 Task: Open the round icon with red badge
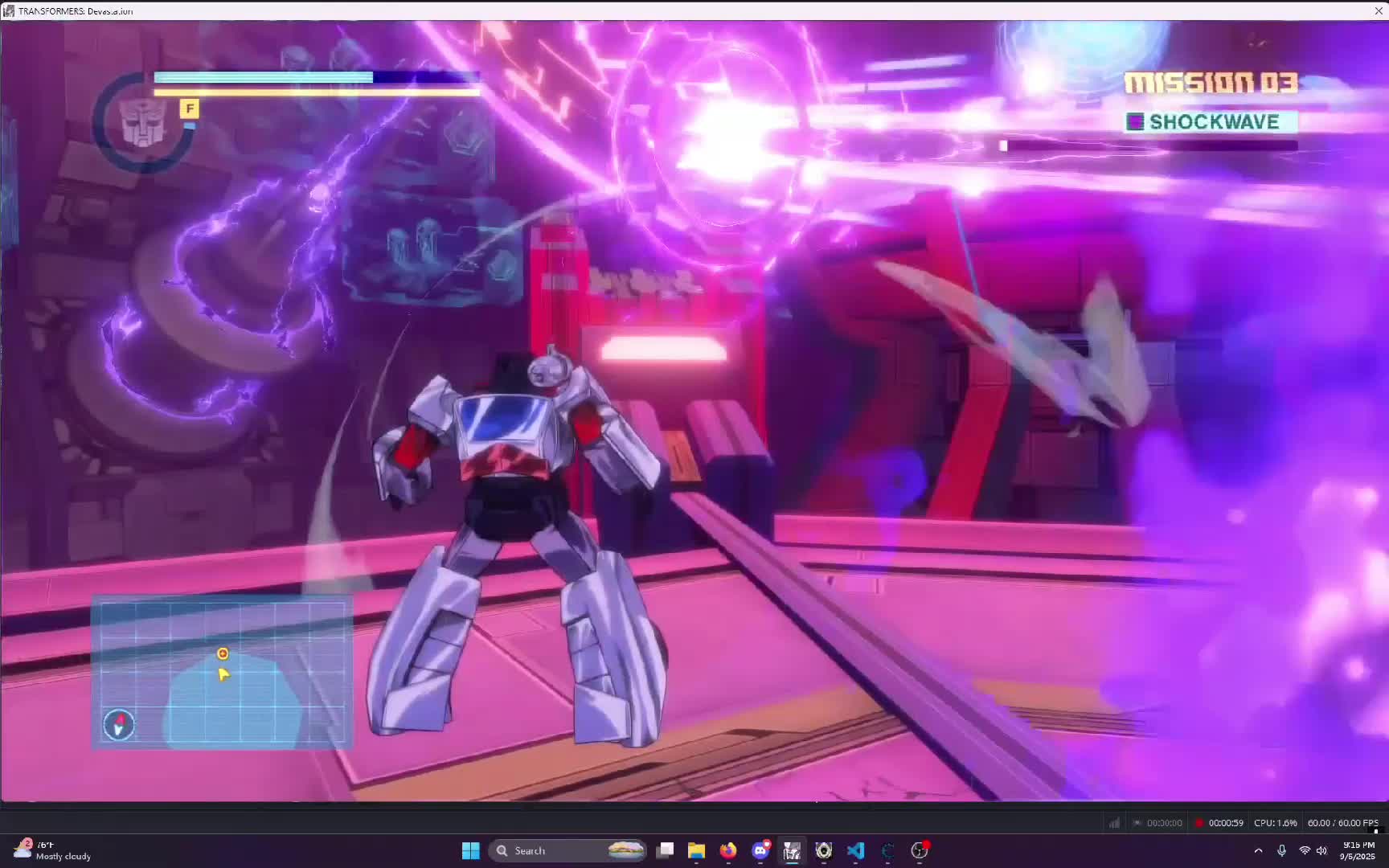pos(920,850)
